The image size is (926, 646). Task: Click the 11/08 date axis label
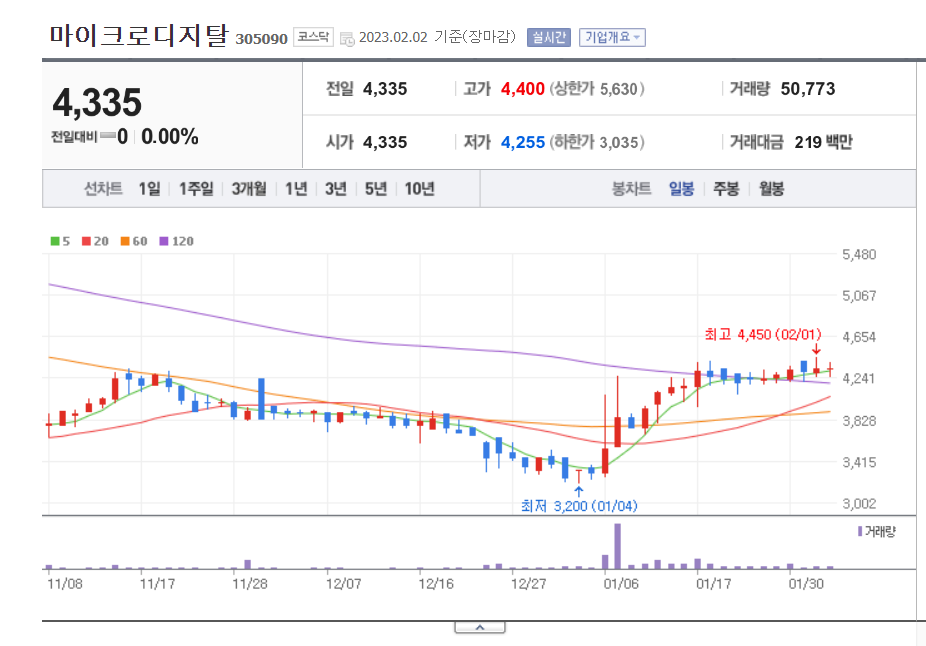[x=65, y=584]
